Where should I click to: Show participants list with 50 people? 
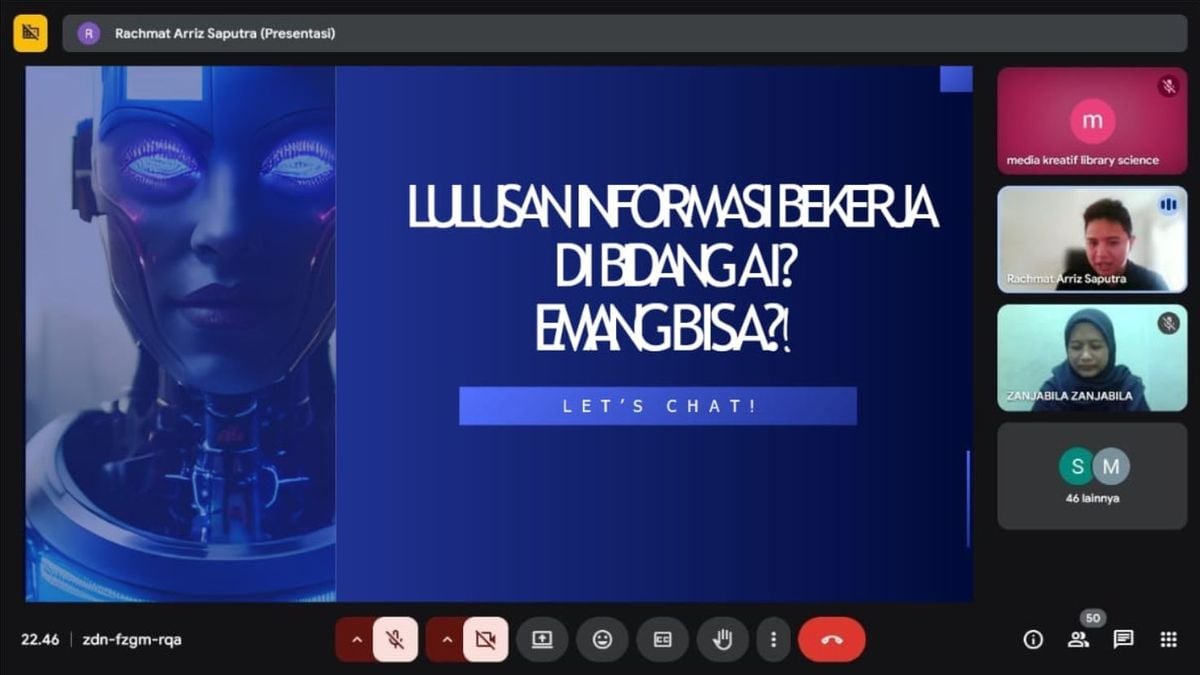[1078, 640]
